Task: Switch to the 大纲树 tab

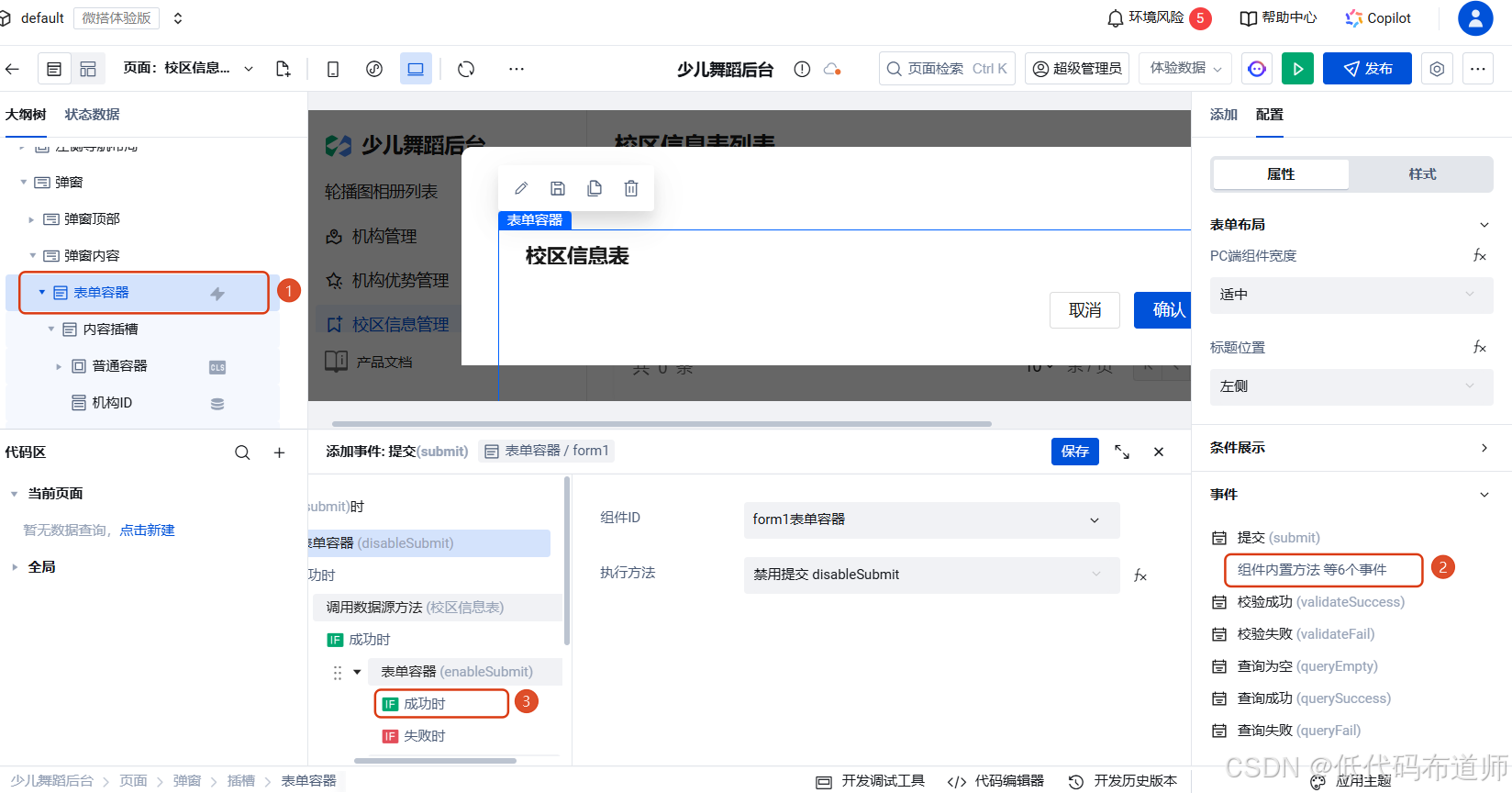Action: pyautogui.click(x=26, y=115)
